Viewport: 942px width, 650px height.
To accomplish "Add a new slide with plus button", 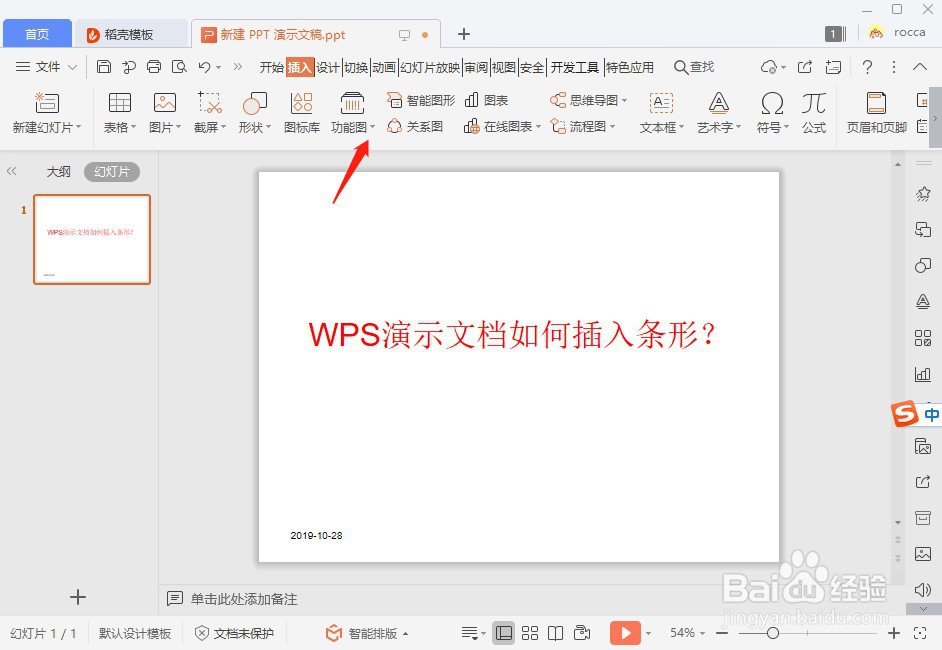I will [x=77, y=597].
